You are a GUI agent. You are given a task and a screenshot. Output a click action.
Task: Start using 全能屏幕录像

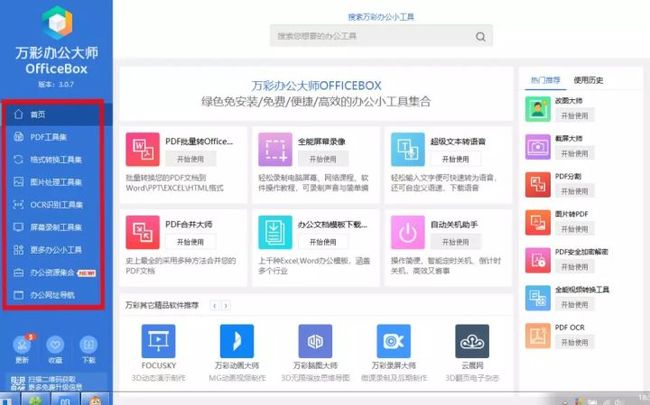[x=323, y=159]
